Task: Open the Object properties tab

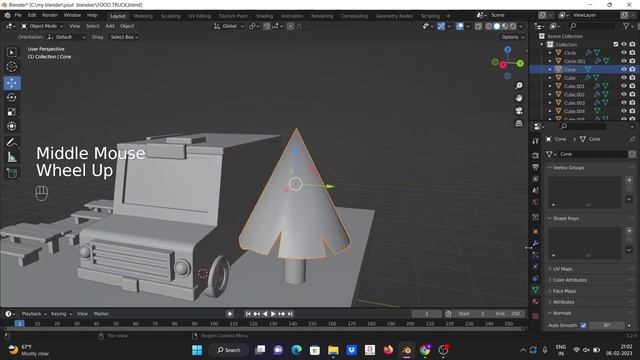Action: (536, 232)
